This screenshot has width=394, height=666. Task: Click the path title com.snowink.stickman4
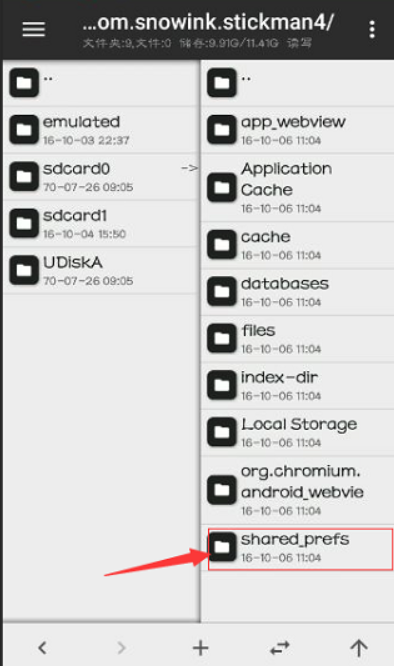coord(208,22)
